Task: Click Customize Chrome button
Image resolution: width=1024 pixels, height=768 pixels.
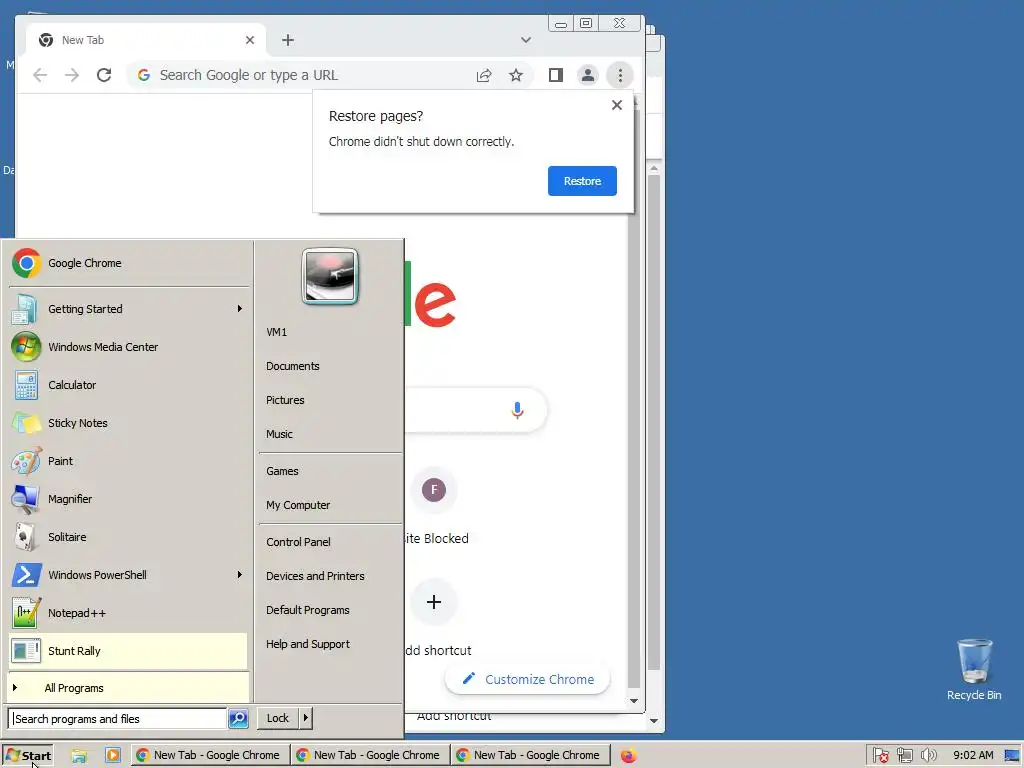Action: tap(528, 679)
